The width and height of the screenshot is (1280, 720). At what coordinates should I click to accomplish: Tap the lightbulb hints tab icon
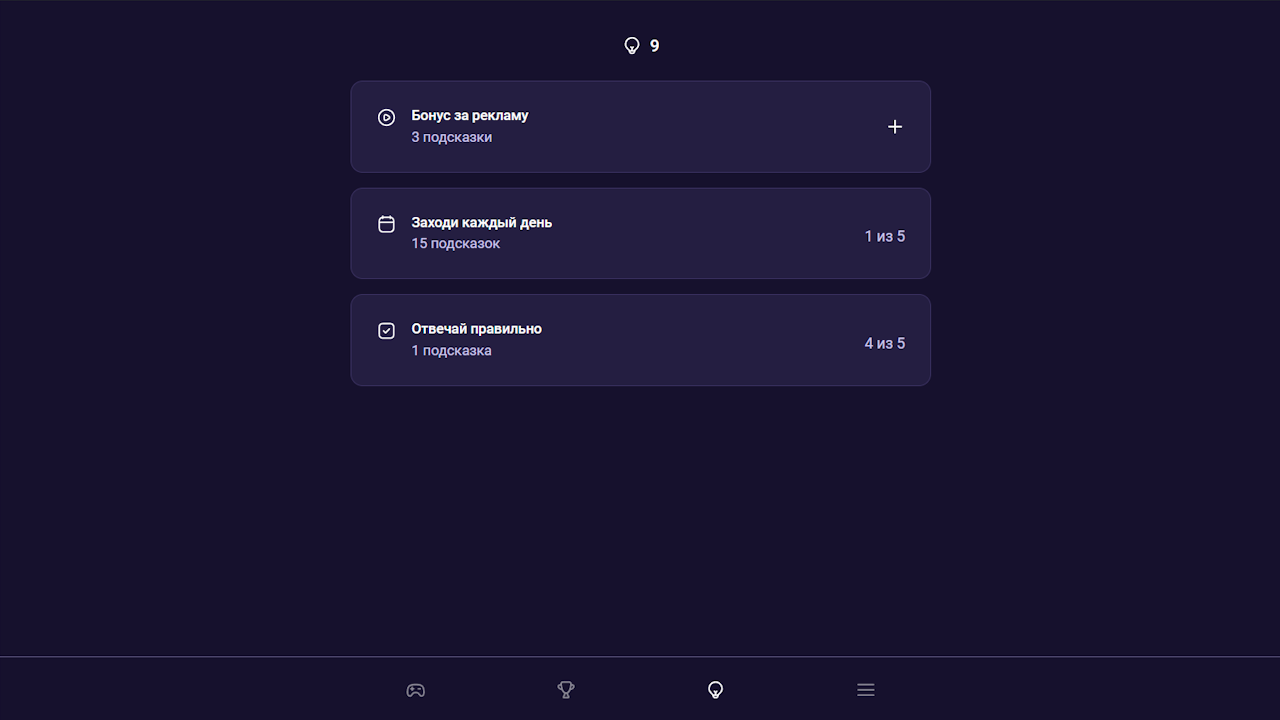pyautogui.click(x=715, y=690)
